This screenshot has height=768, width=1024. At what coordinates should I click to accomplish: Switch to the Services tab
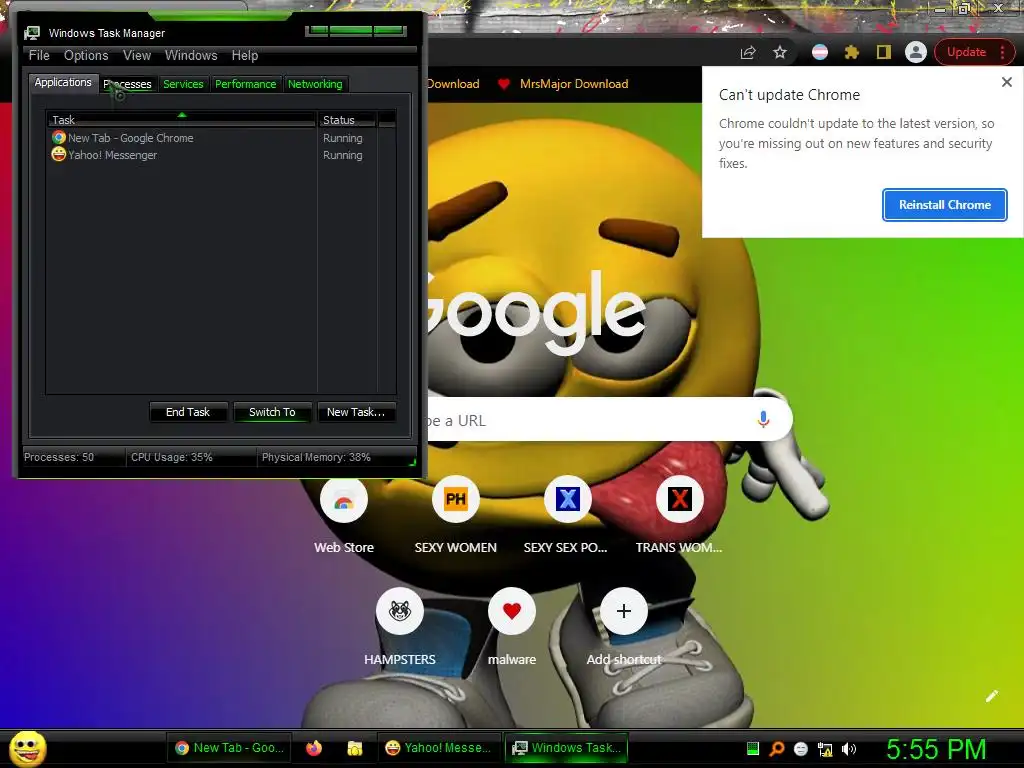pyautogui.click(x=183, y=84)
